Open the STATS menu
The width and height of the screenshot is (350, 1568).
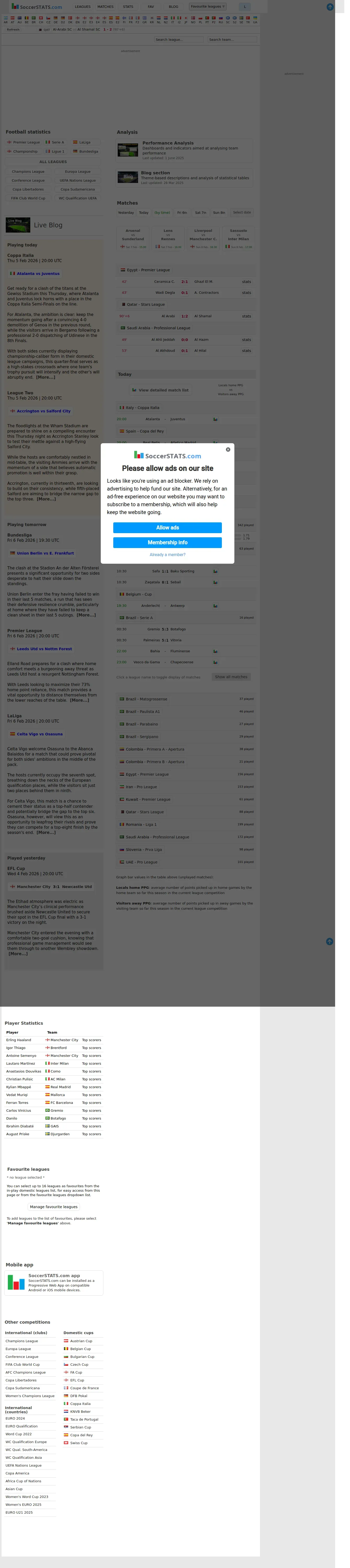(128, 7)
